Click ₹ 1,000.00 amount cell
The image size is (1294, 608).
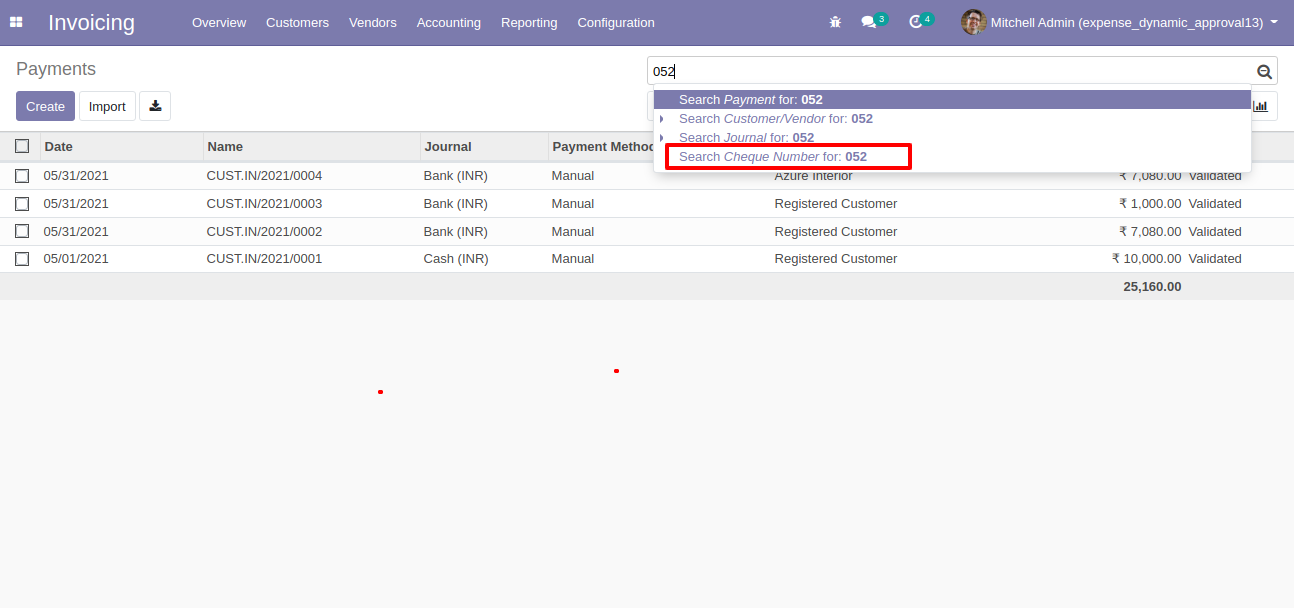point(1150,204)
